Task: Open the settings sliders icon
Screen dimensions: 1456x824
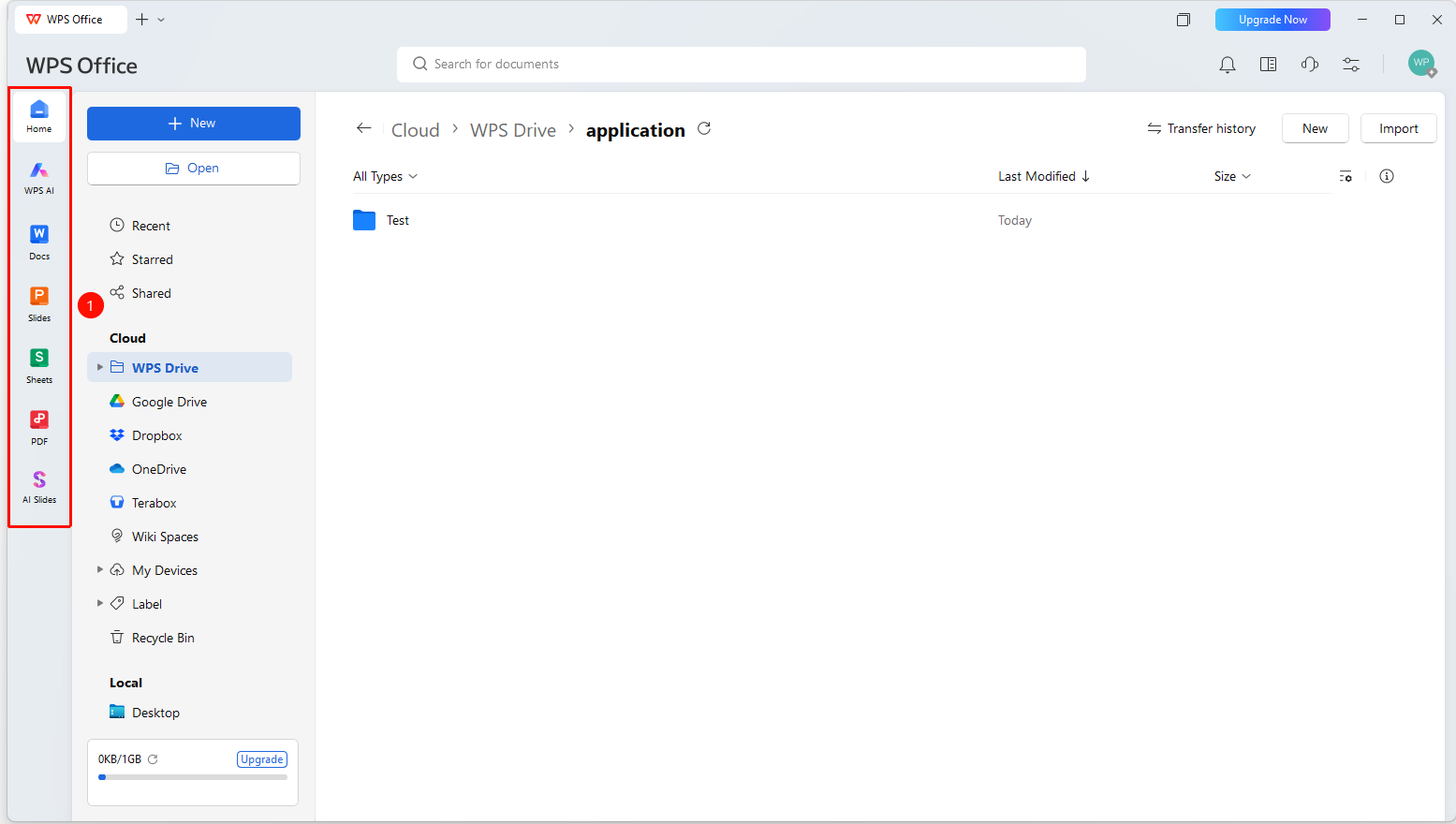Action: [1351, 65]
